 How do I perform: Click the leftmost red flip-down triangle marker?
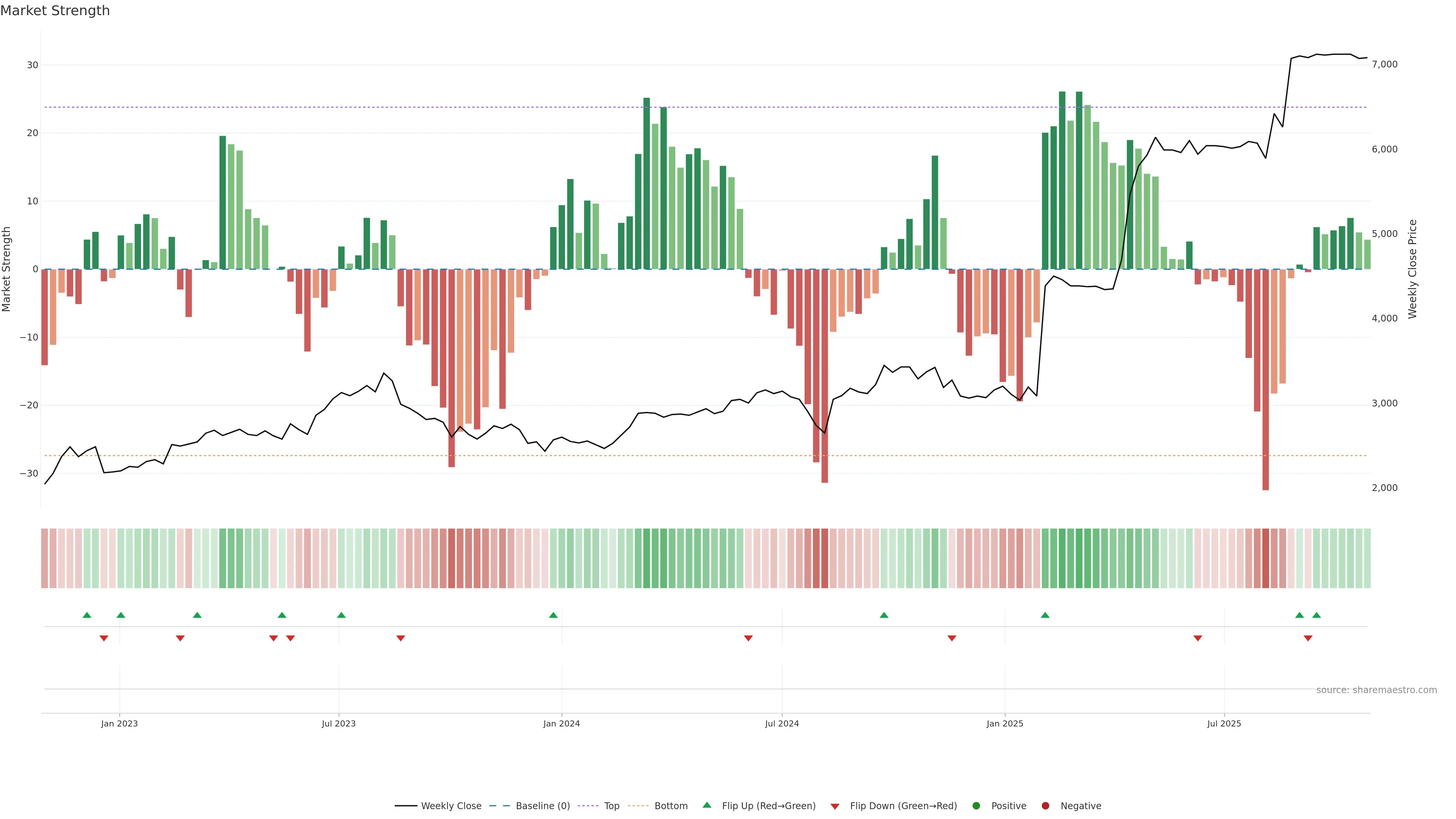click(104, 638)
